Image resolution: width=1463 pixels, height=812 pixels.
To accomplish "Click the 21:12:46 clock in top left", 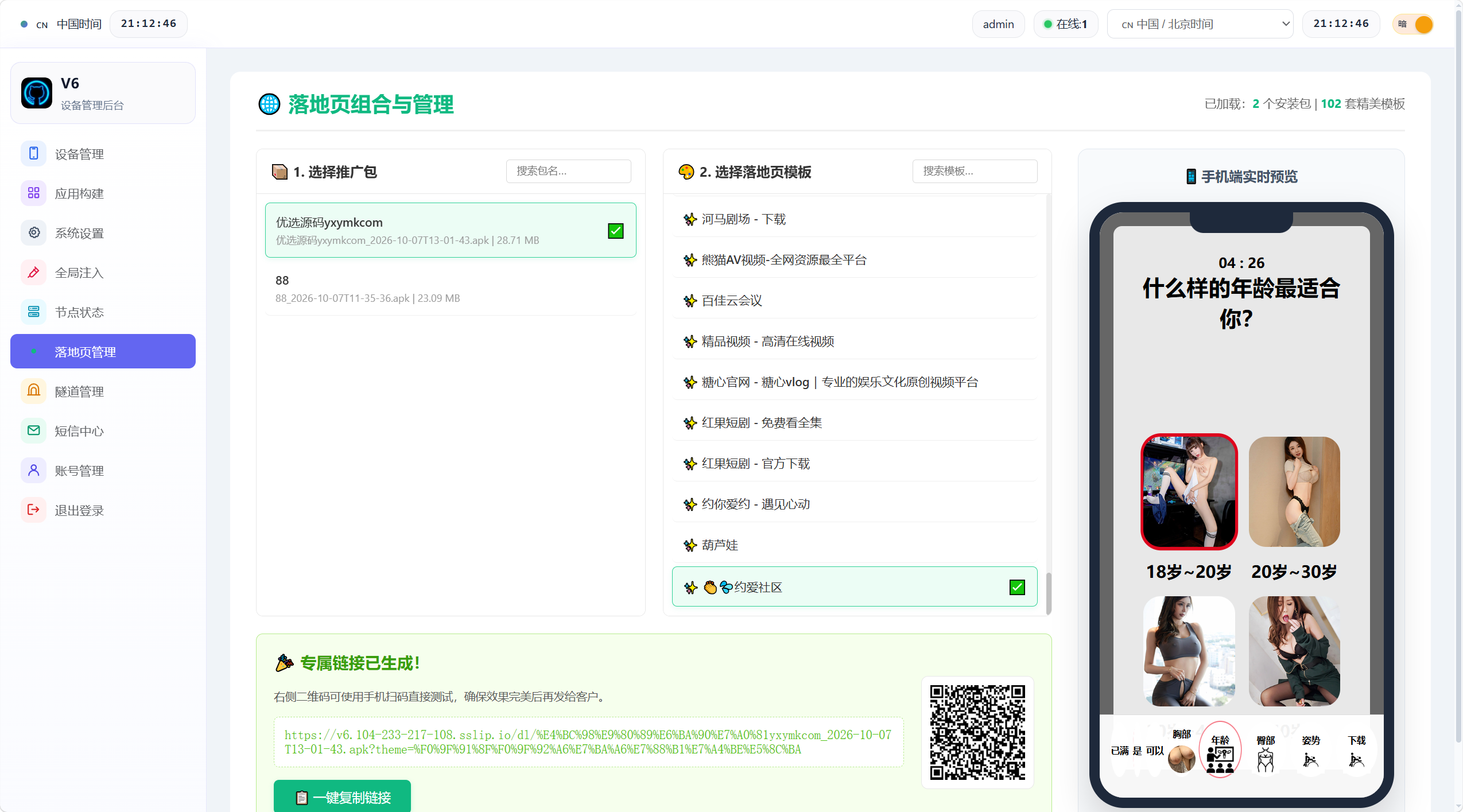I will pyautogui.click(x=149, y=24).
